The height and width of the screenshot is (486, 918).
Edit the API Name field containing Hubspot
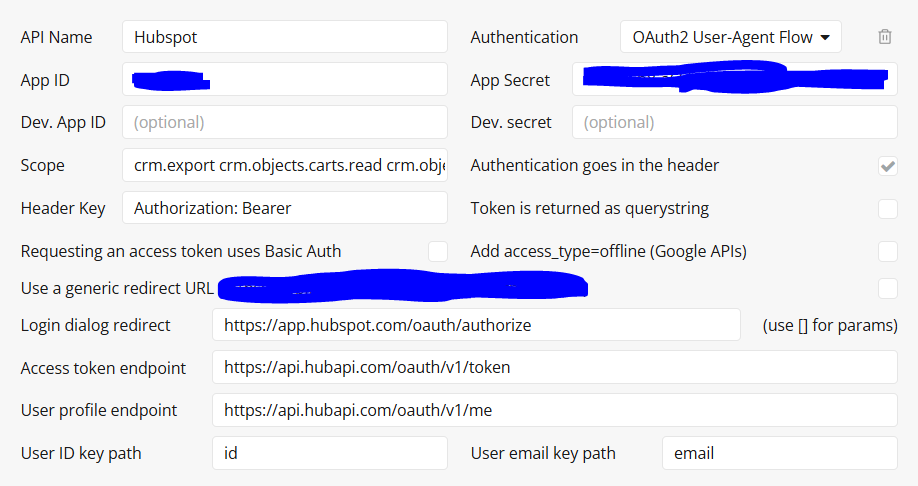pos(285,37)
